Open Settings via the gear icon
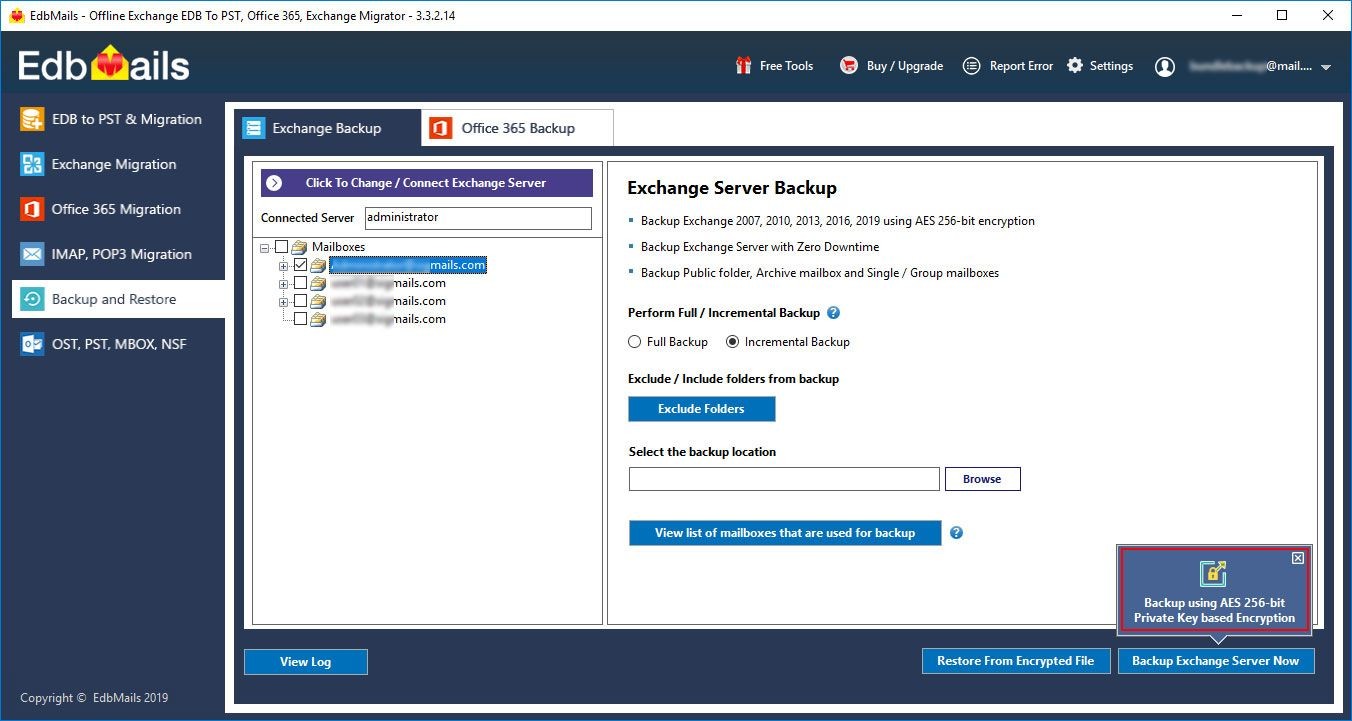 point(1075,66)
